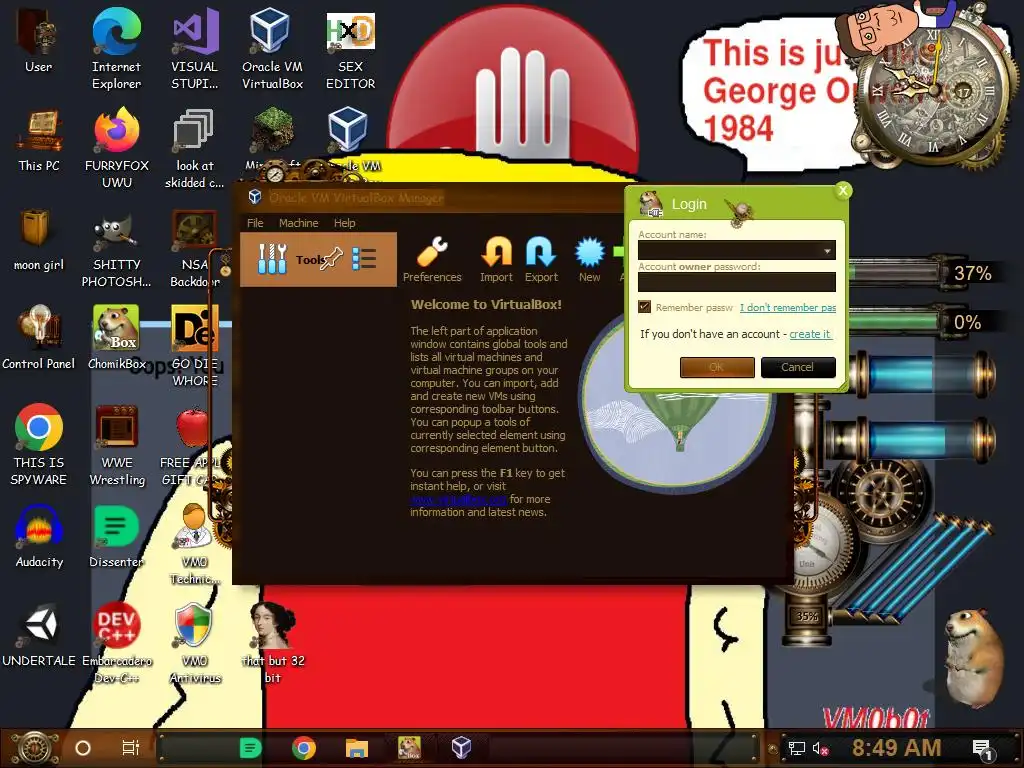Click the Cortana circle on taskbar
Screen dimensions: 1024x768
(83, 748)
